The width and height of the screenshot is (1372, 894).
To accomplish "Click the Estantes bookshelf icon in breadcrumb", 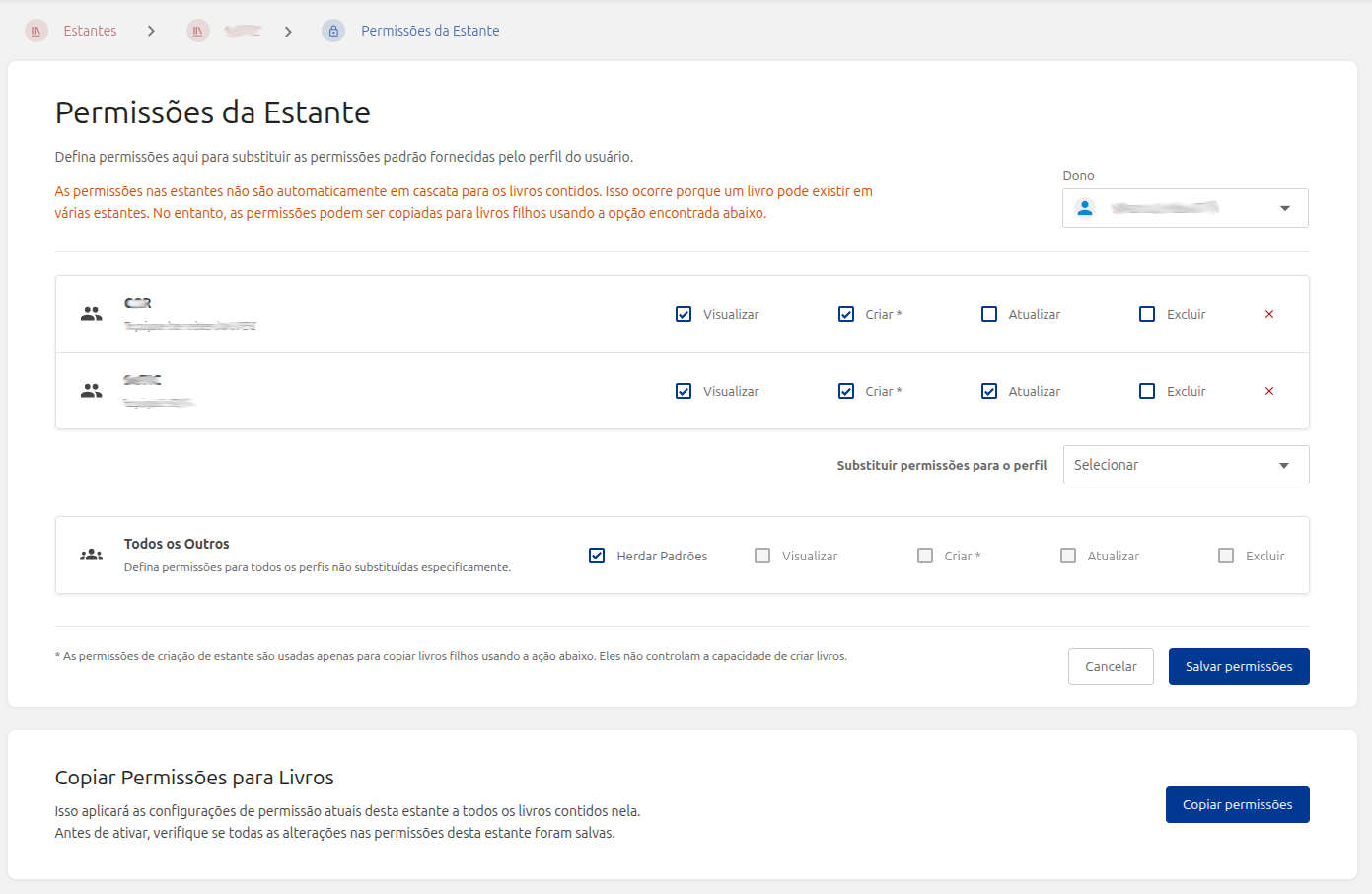I will click(x=36, y=31).
